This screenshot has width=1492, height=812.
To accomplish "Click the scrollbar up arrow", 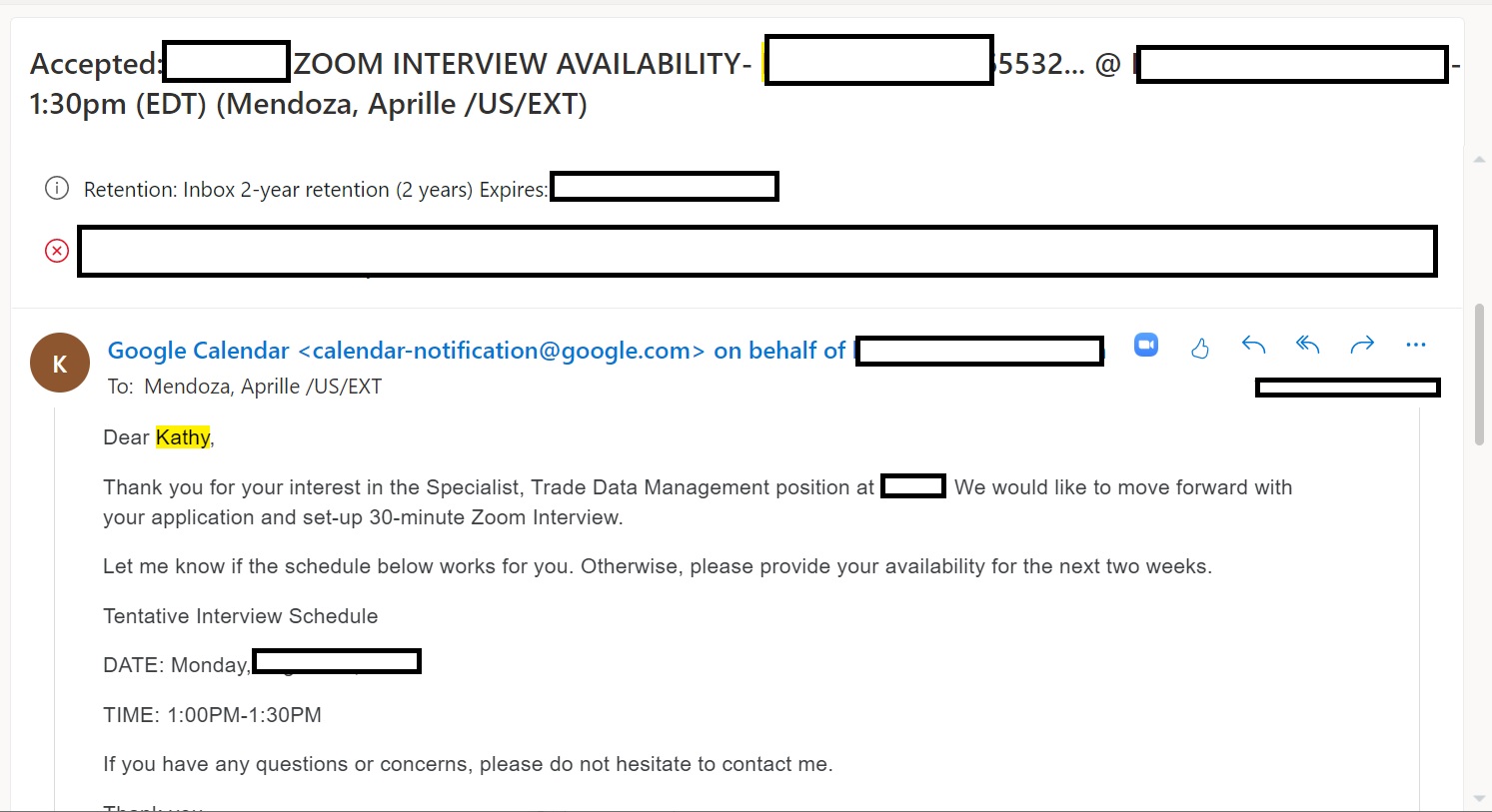I will click(1479, 159).
